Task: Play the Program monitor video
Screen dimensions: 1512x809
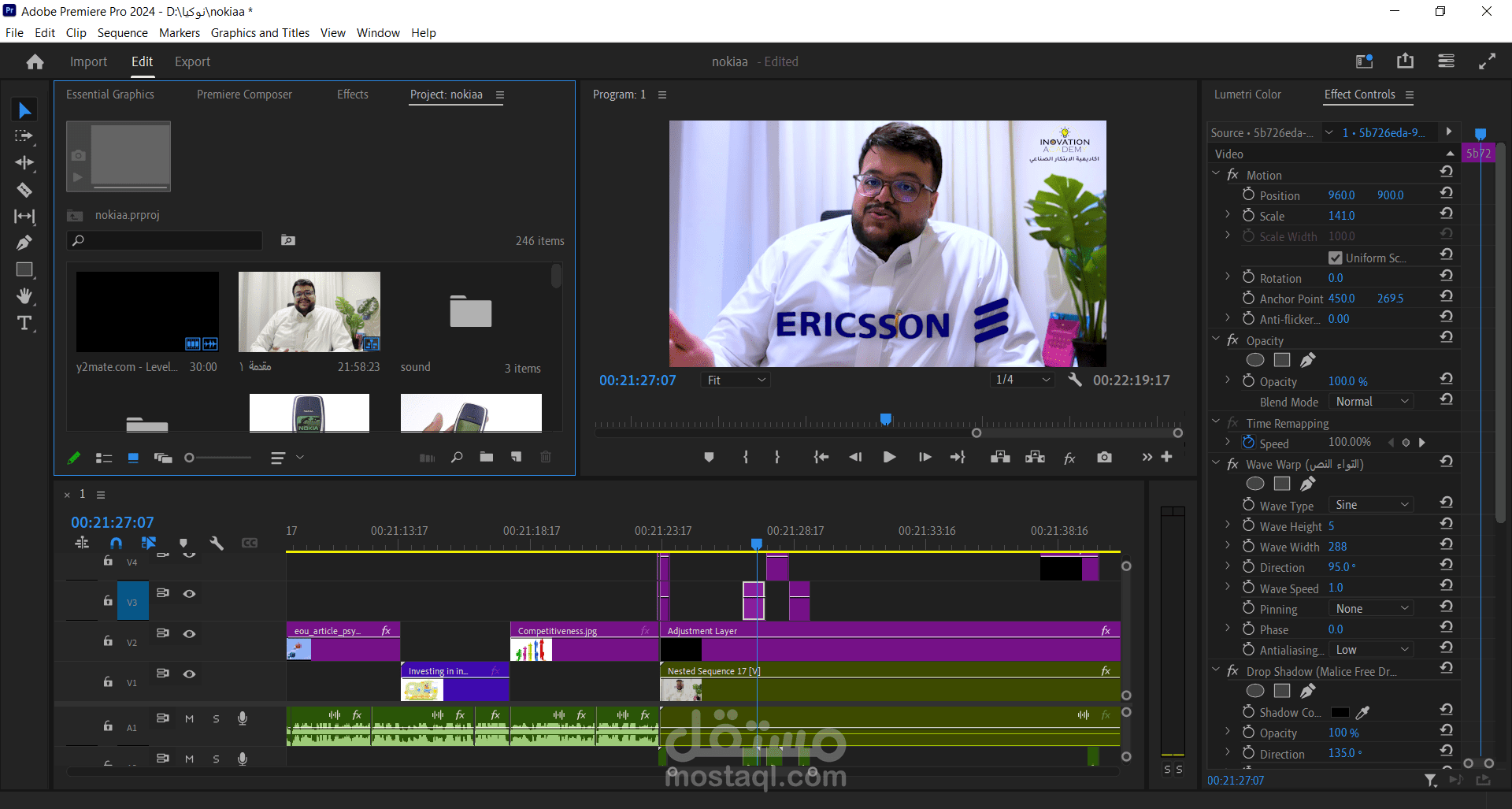Action: [x=889, y=457]
